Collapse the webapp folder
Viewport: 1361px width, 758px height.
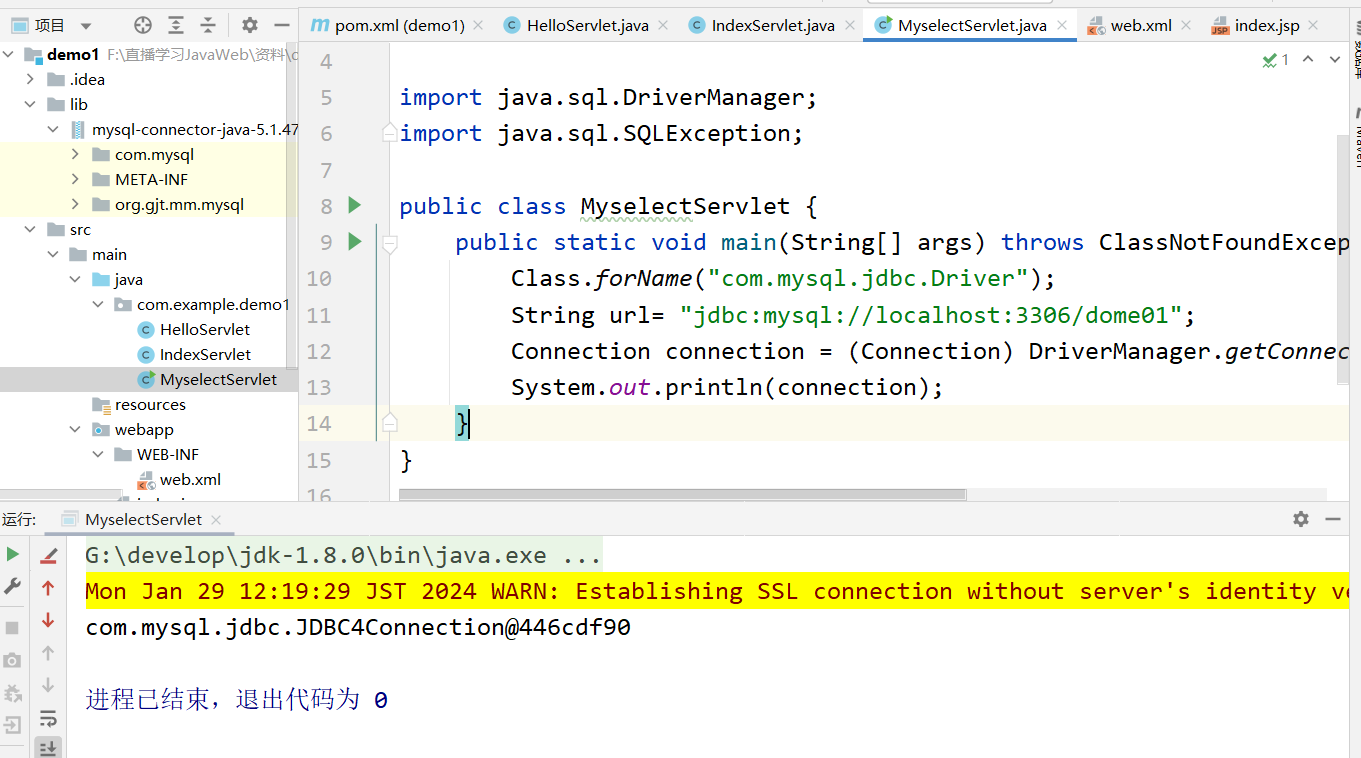click(x=76, y=429)
